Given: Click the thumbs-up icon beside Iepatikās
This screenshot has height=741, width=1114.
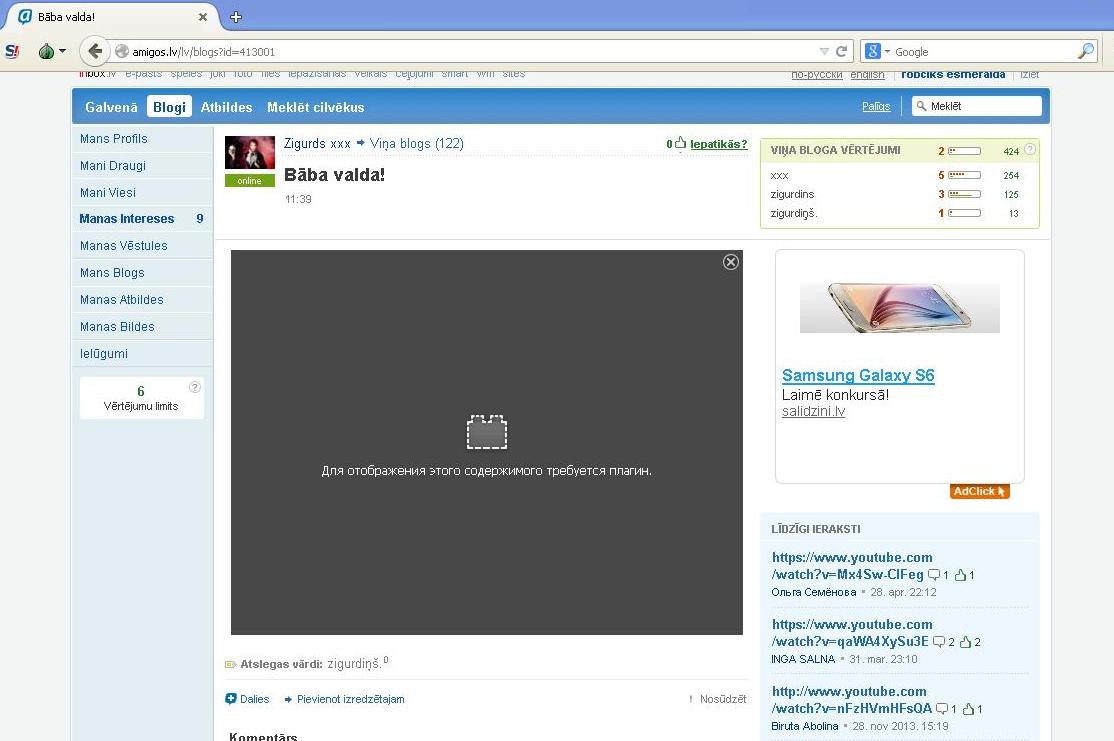Looking at the screenshot, I should click(680, 144).
